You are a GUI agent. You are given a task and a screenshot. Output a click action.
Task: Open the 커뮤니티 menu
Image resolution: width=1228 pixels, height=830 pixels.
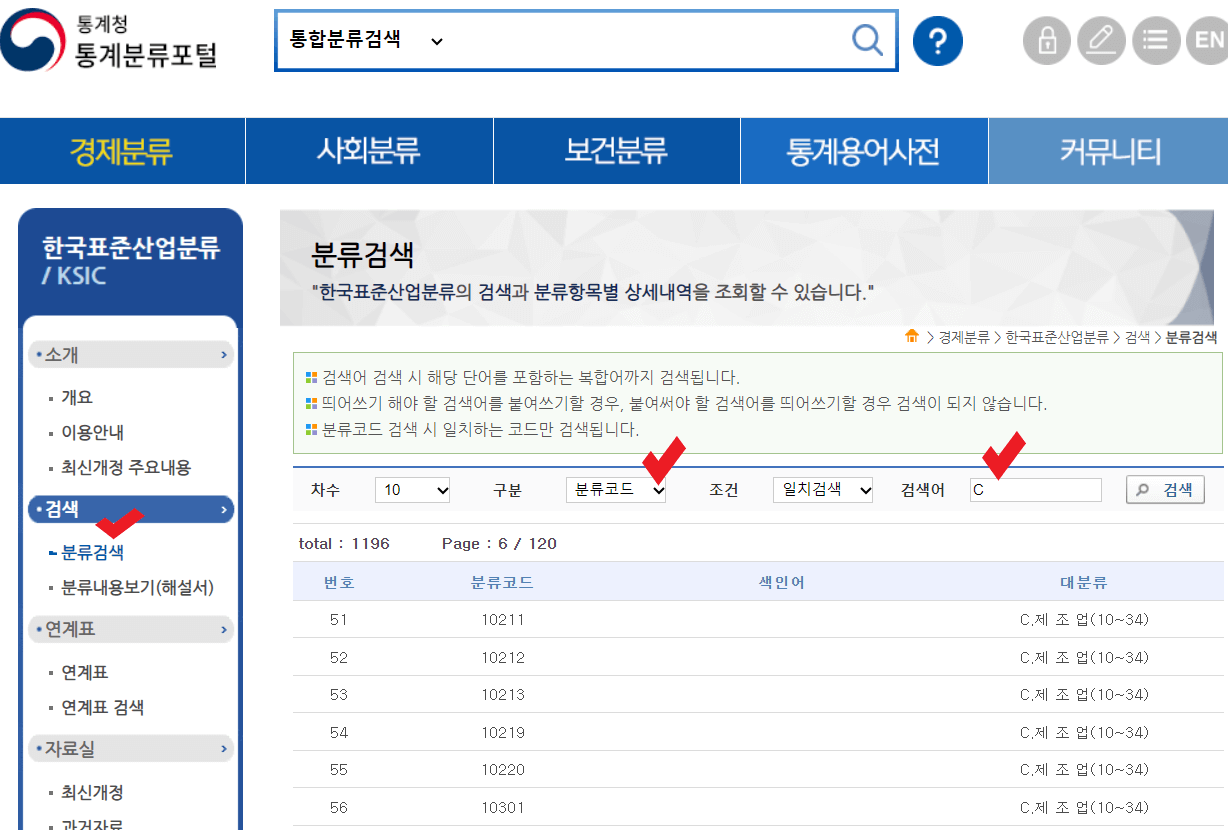click(x=1108, y=150)
